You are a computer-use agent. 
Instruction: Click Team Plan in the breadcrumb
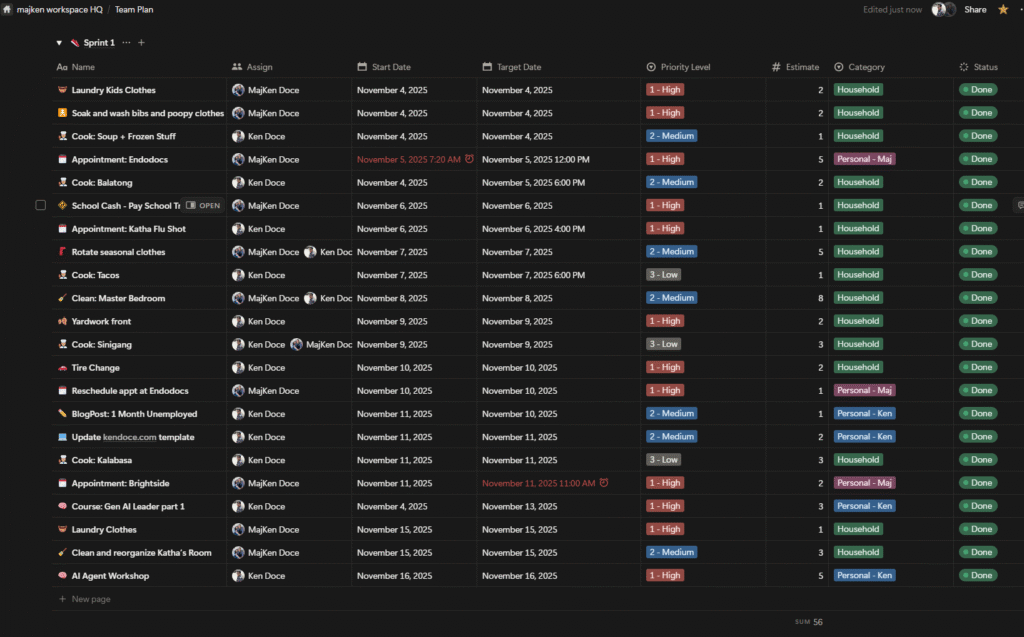tap(134, 9)
